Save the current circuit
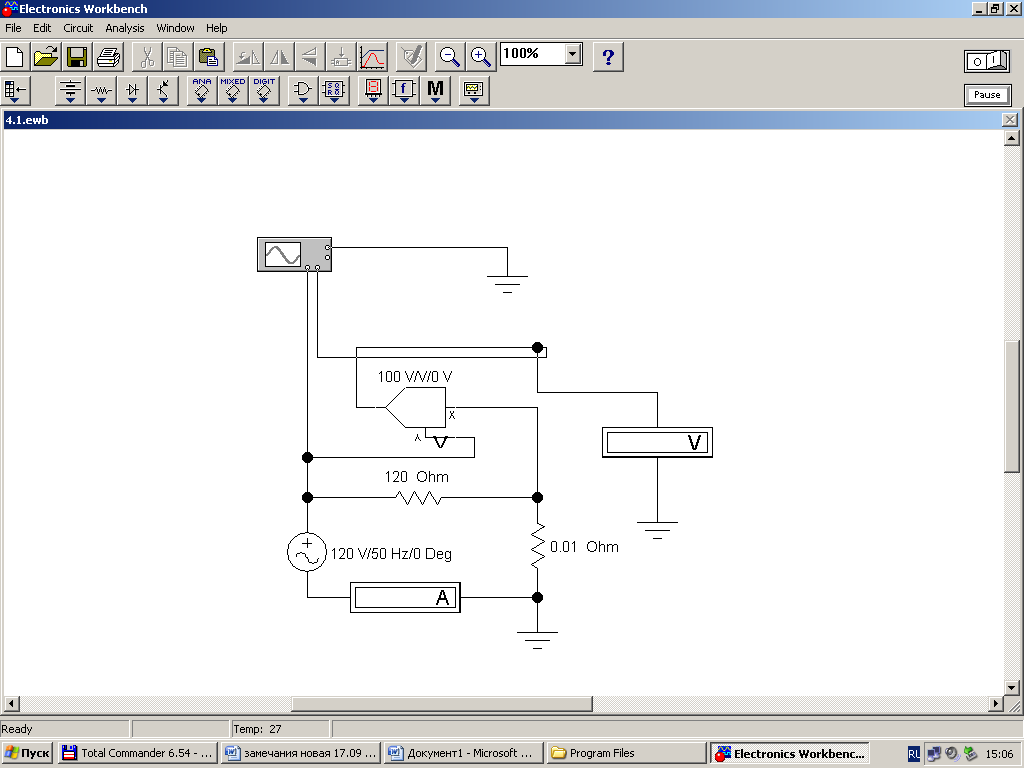This screenshot has height=768, width=1024. coord(77,57)
